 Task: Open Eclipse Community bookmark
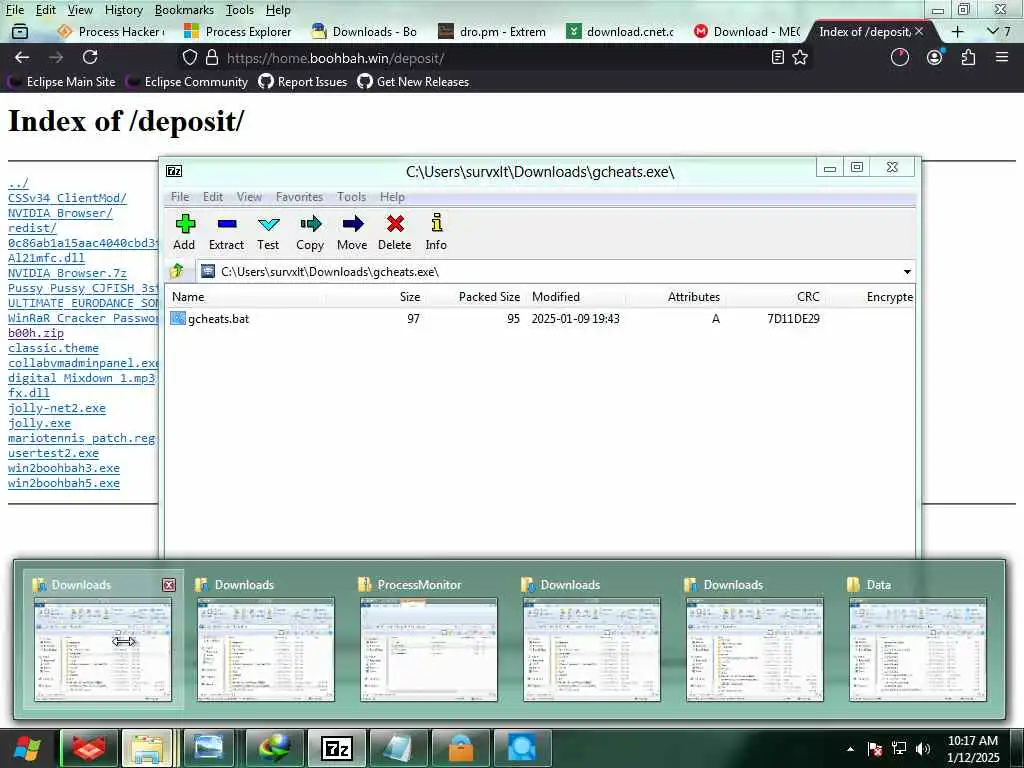coord(187,82)
